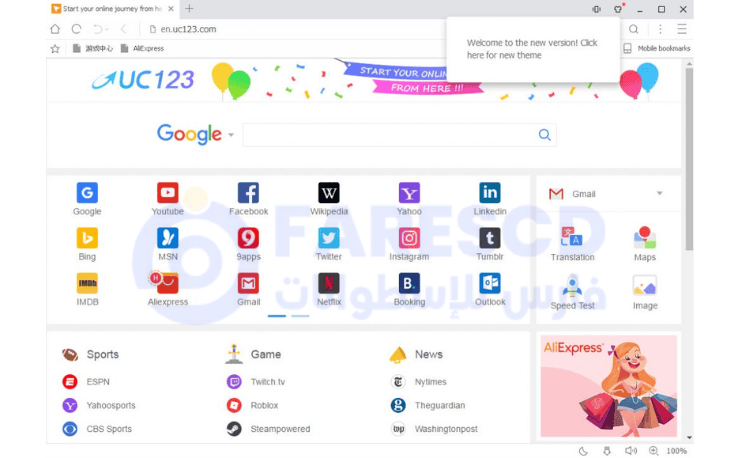Click the browser home button

pyautogui.click(x=55, y=29)
